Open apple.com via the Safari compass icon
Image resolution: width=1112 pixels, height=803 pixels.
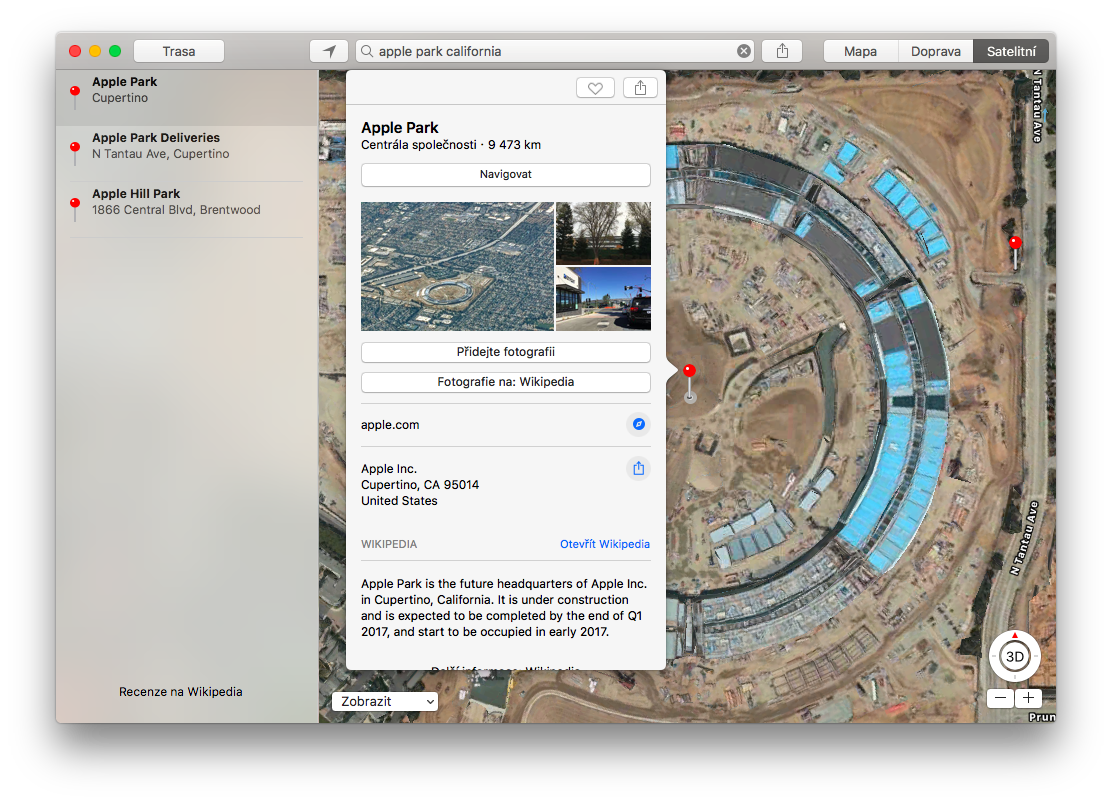tap(639, 424)
